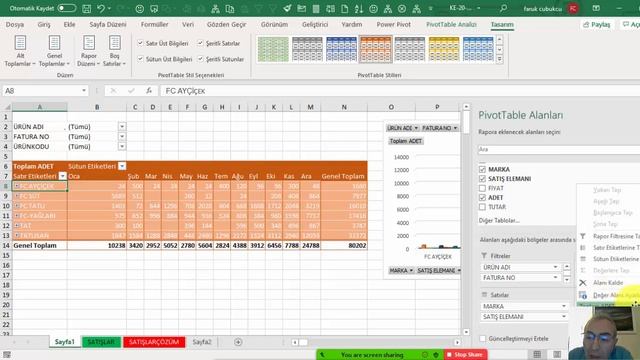Screen dimensions: 640x360
Task: Check FİYAT field checkbox
Action: click(482, 188)
